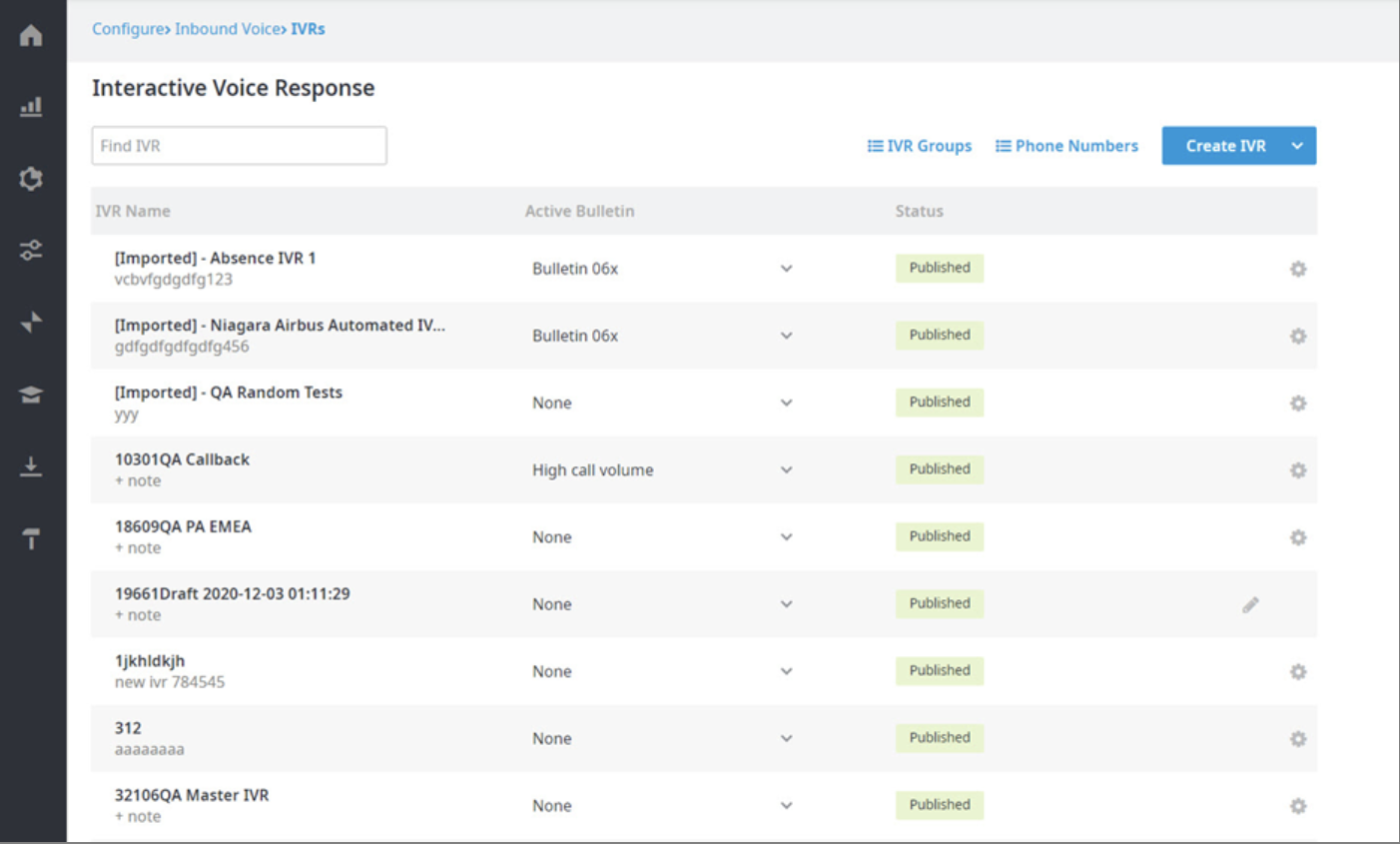Click the Find IVR search field
The image size is (1400, 849).
240,146
